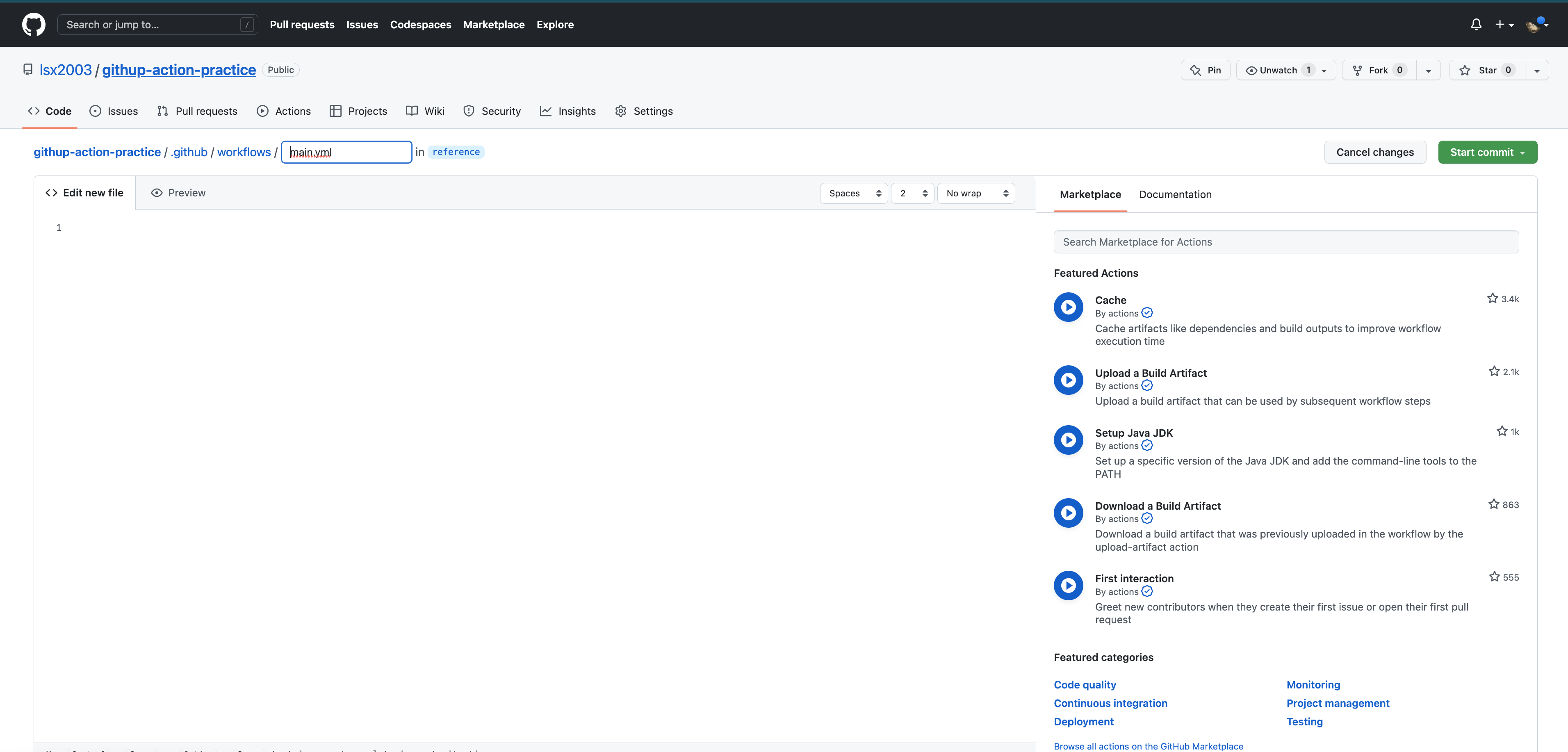Click the workflows breadcrumb link

point(244,152)
